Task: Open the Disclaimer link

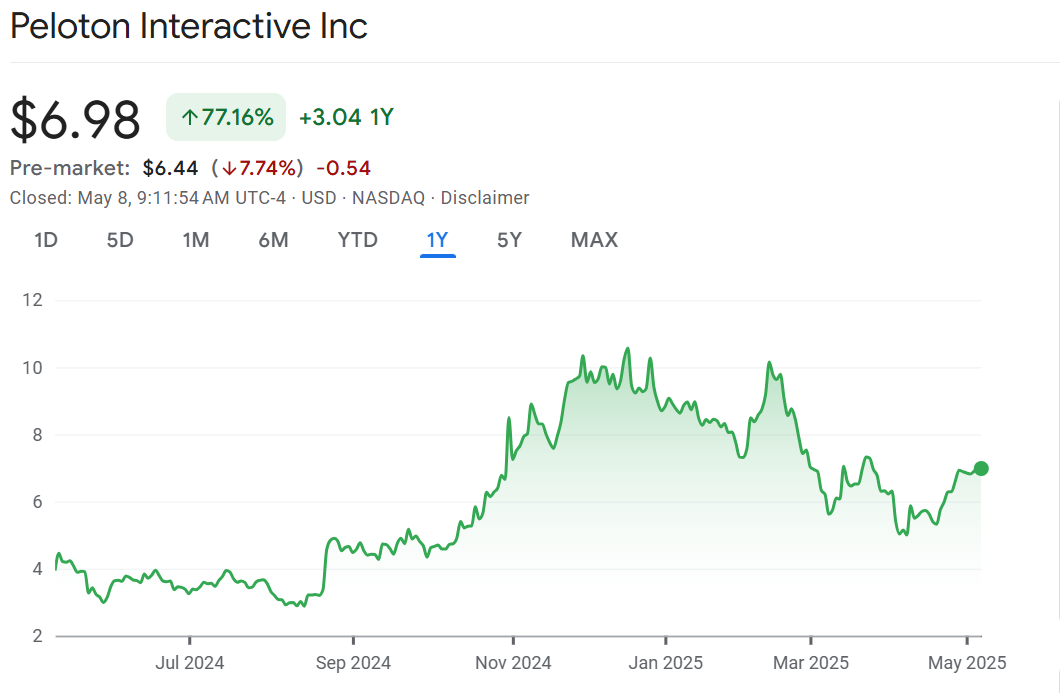Action: click(485, 198)
